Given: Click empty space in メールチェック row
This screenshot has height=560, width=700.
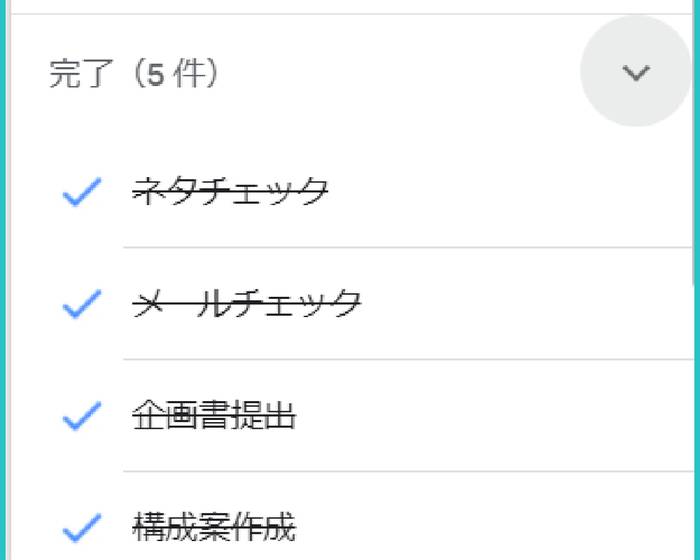Looking at the screenshot, I should click(x=527, y=303).
